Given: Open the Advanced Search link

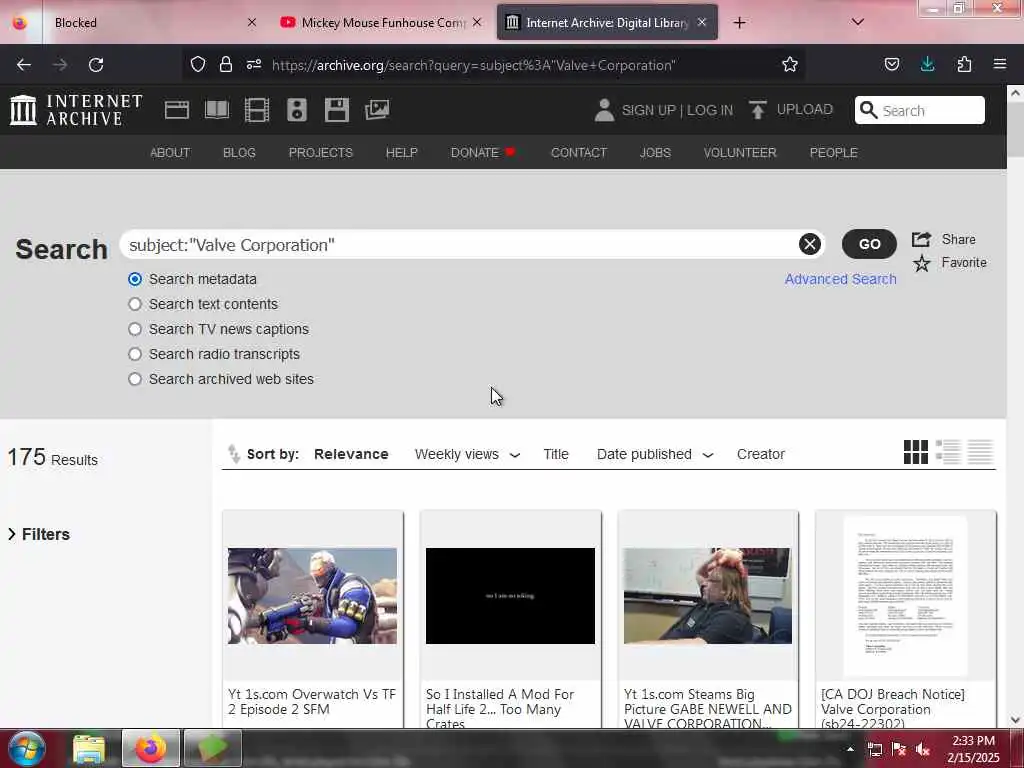Looking at the screenshot, I should coord(840,279).
